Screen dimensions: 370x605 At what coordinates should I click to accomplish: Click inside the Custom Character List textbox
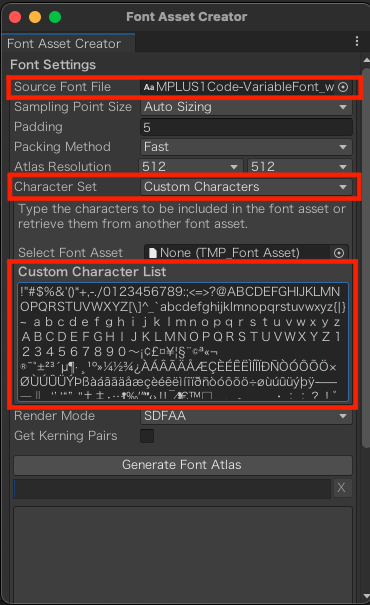(x=183, y=342)
